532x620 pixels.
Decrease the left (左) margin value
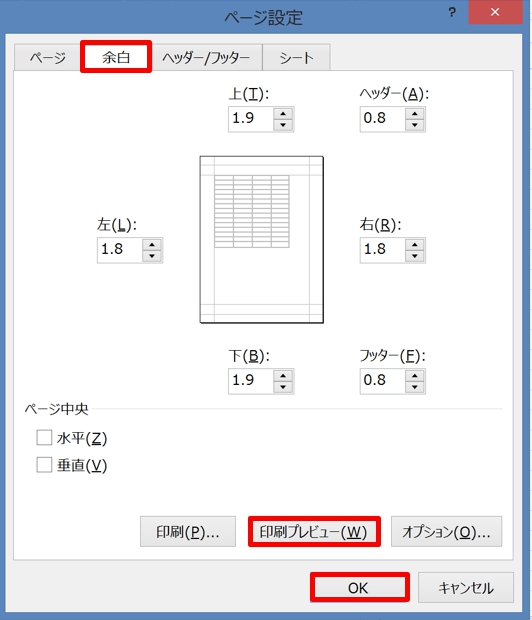[152, 256]
